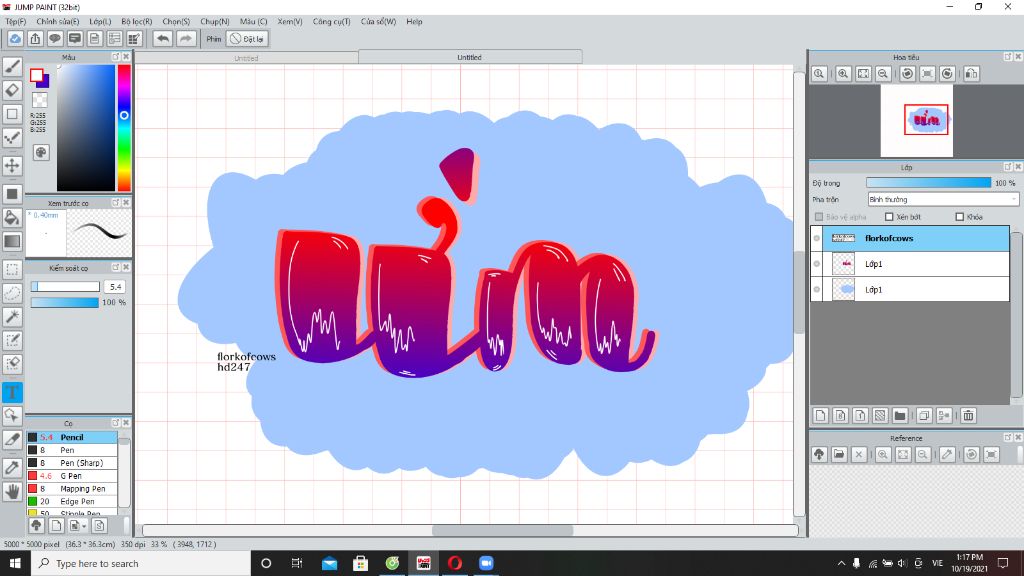The image size is (1024, 576).
Task: Open the Zoom app from taskbar
Action: click(x=486, y=563)
